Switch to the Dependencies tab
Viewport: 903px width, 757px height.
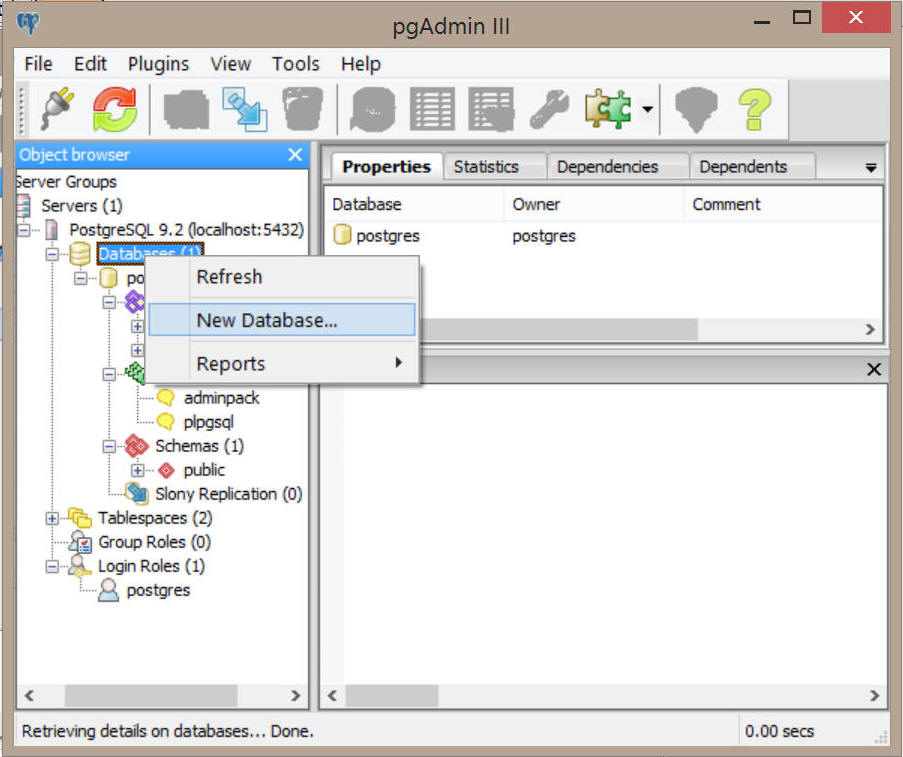click(607, 167)
